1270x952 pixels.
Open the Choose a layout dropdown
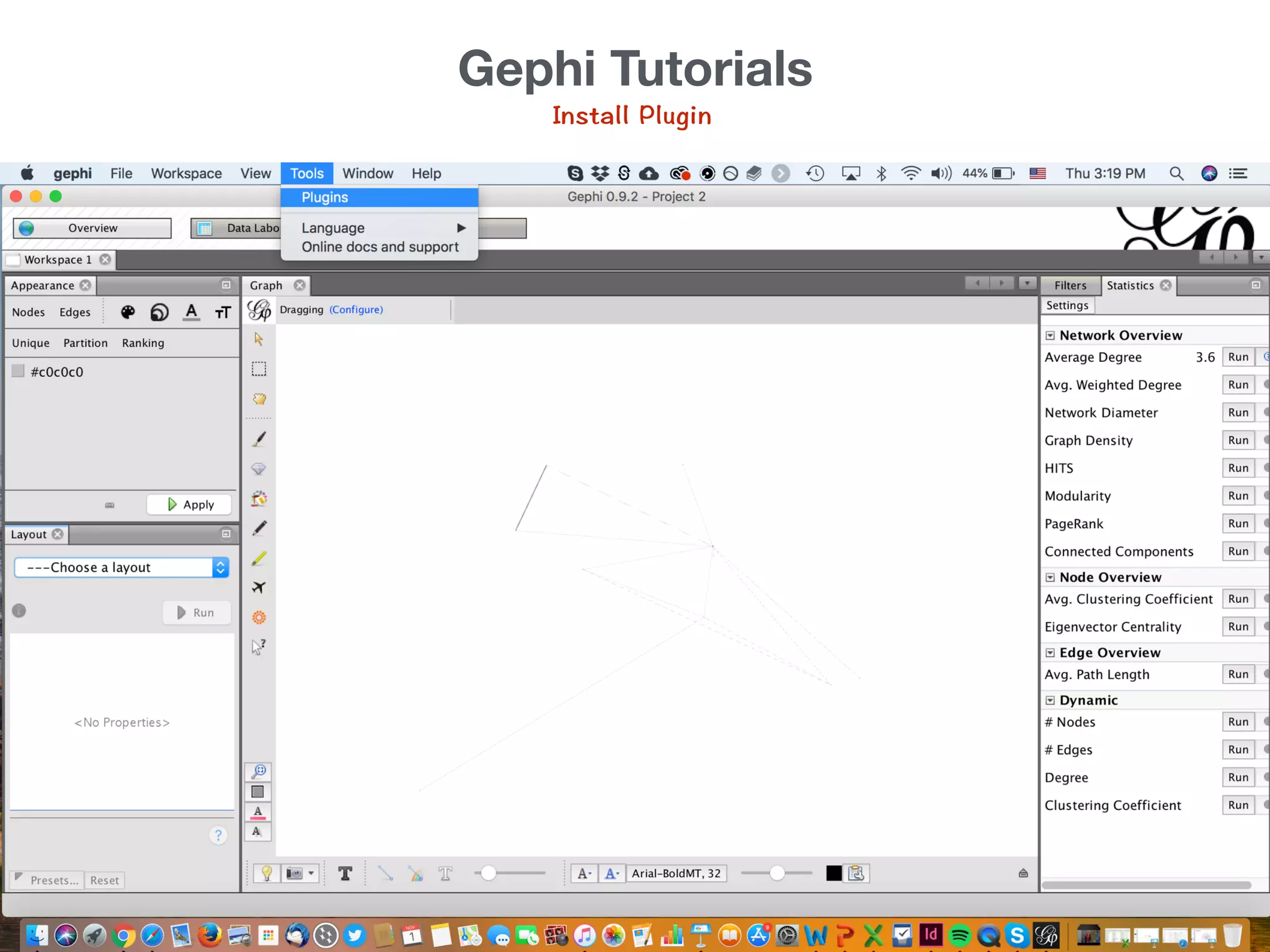tap(122, 568)
